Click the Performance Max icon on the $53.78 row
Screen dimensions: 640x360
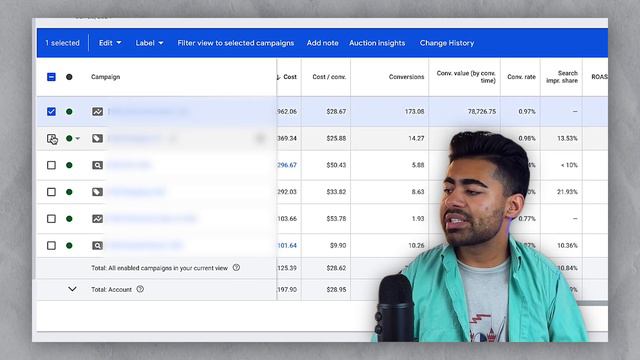point(97,219)
